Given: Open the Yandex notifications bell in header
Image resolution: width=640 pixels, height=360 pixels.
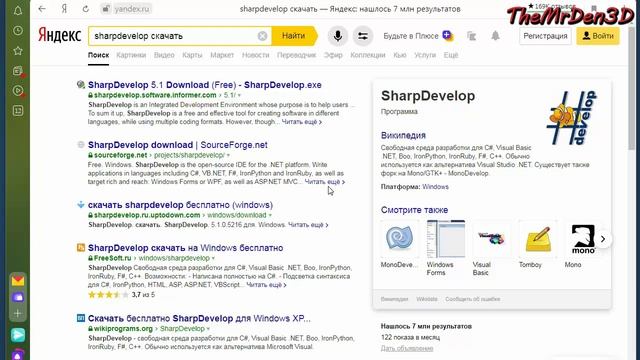Looking at the screenshot, I should click(x=495, y=36).
